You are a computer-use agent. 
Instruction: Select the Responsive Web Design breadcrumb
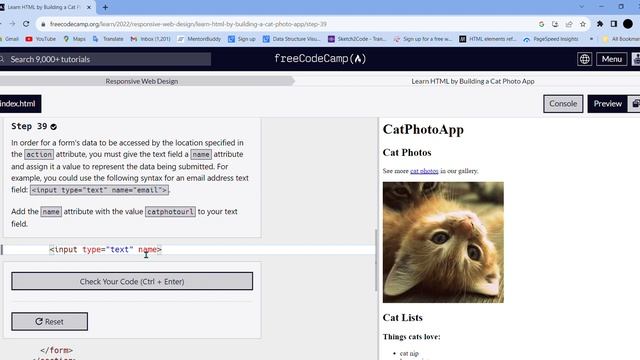pos(142,81)
